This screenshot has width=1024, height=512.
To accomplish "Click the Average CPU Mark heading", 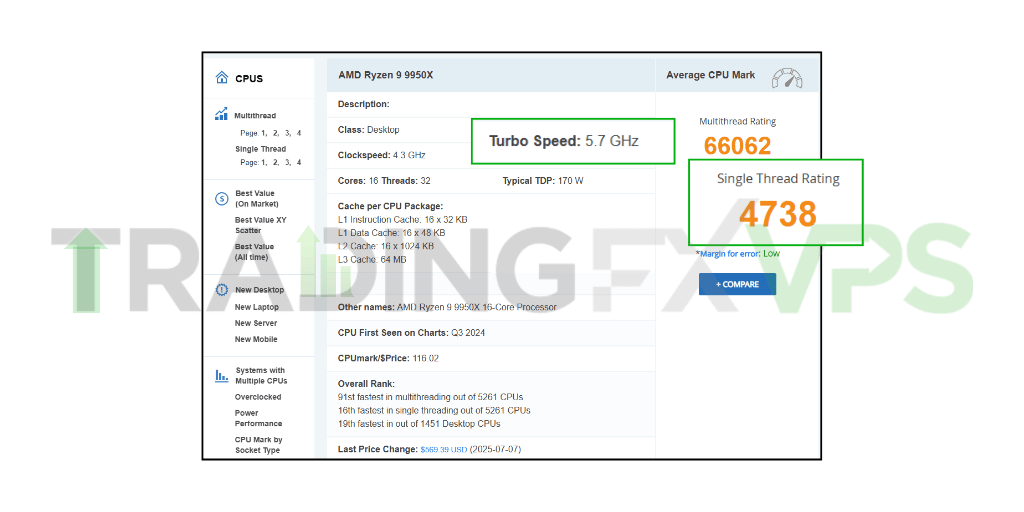I will coord(711,75).
